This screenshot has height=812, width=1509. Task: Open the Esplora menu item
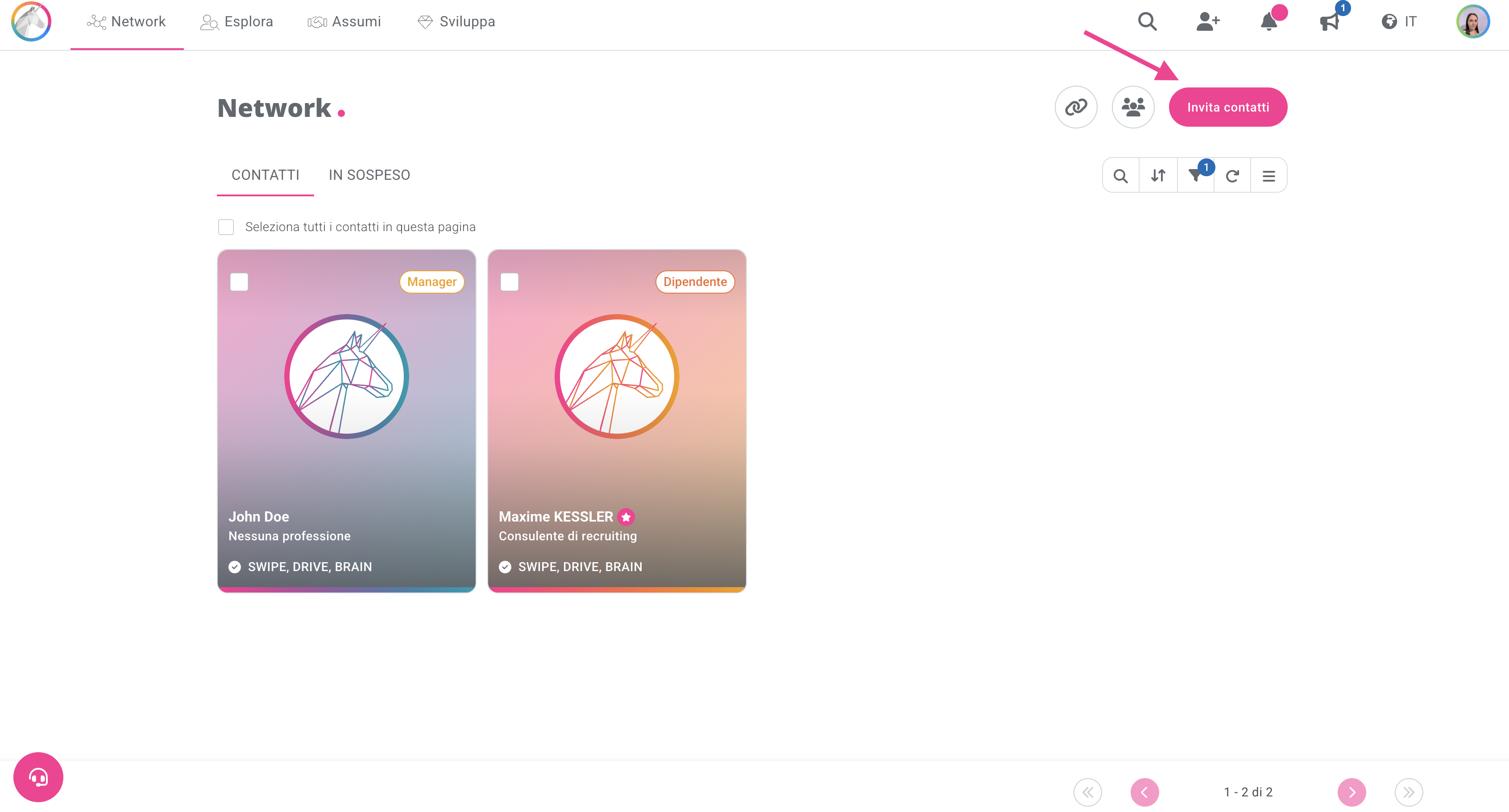pos(236,22)
